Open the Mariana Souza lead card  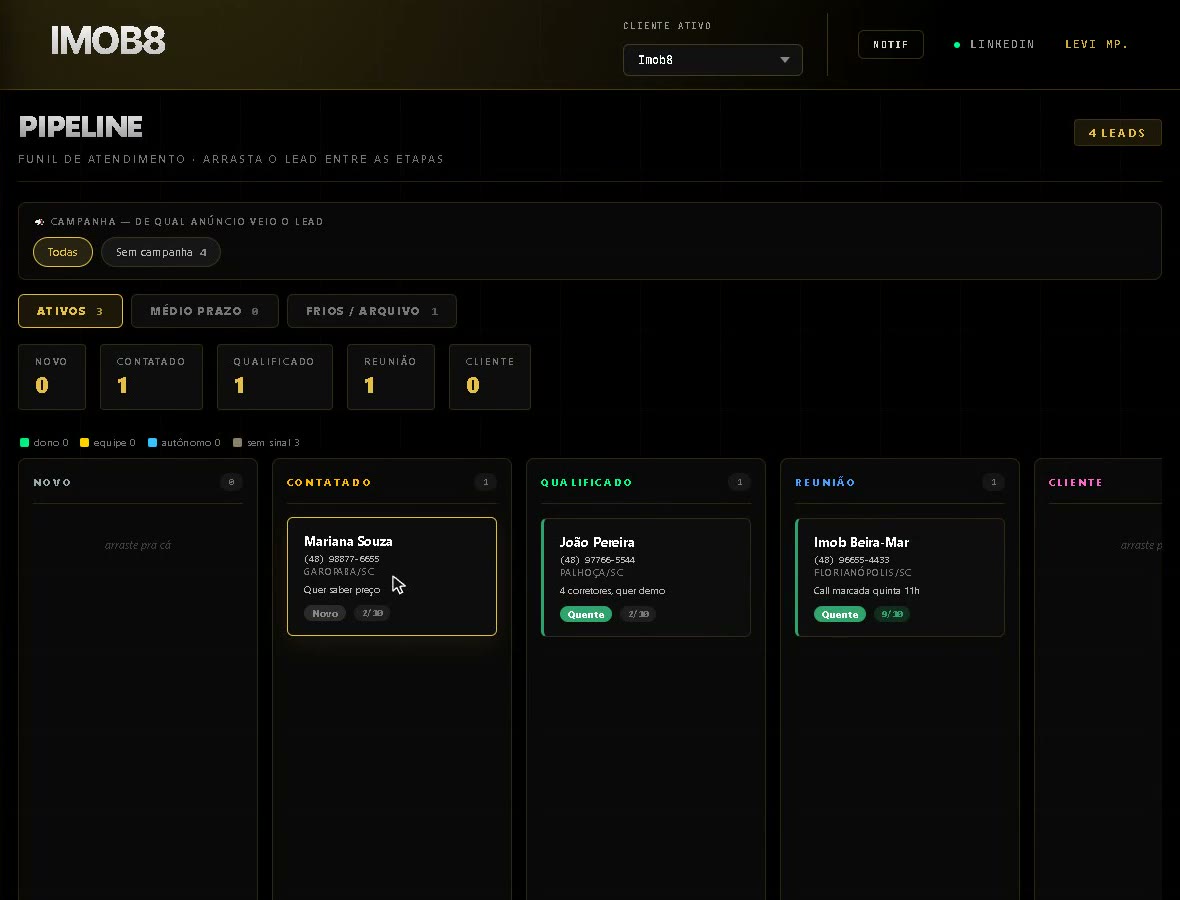[392, 576]
